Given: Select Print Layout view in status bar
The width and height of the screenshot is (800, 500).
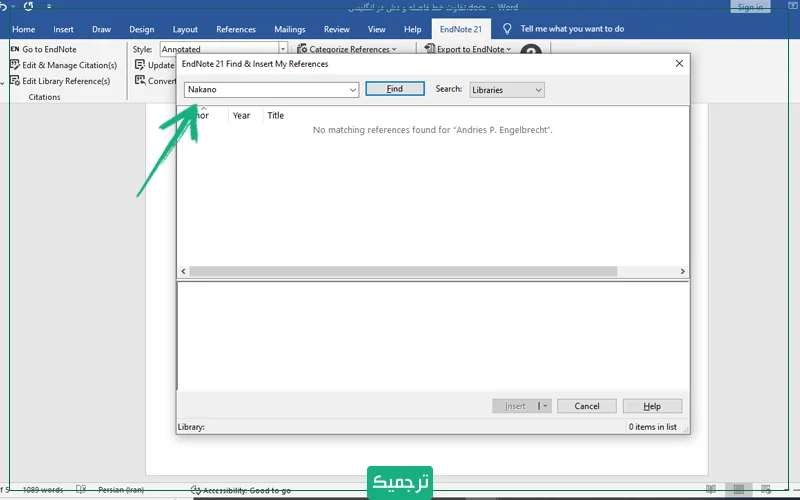Looking at the screenshot, I should tap(739, 490).
